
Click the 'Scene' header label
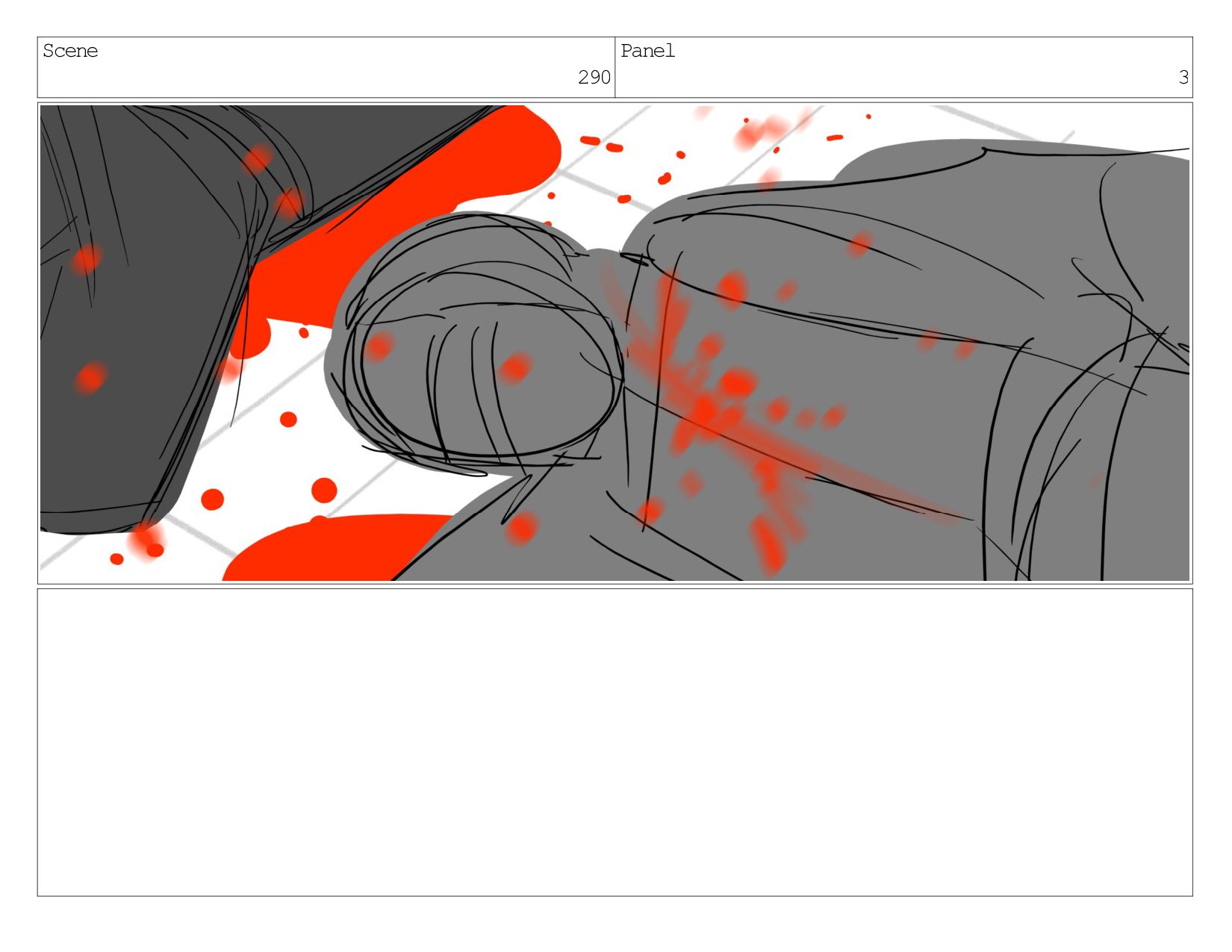[70, 51]
